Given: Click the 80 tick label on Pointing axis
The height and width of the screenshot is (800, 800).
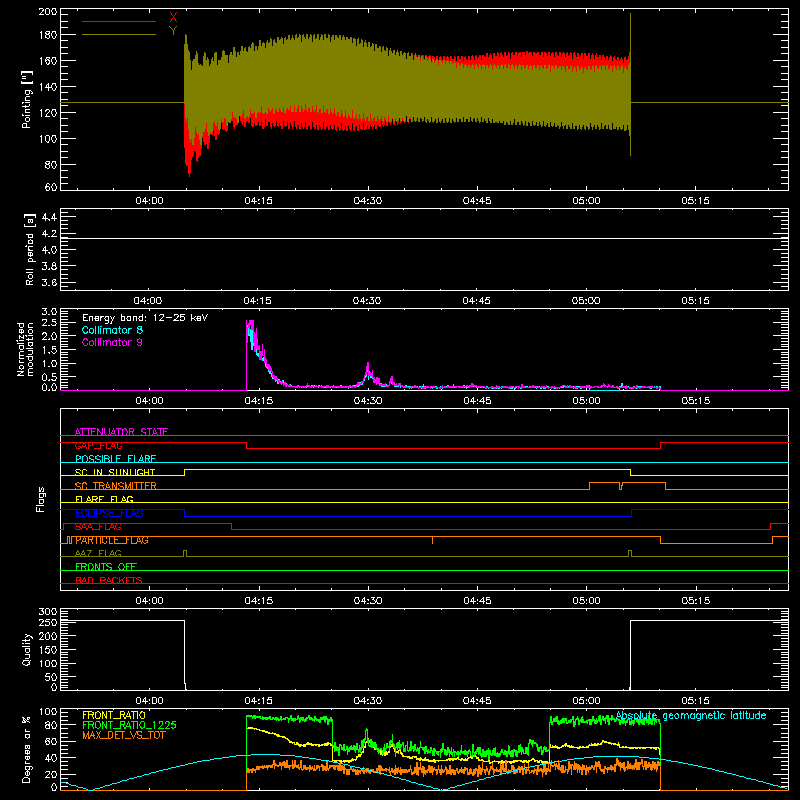Looking at the screenshot, I should pos(51,165).
